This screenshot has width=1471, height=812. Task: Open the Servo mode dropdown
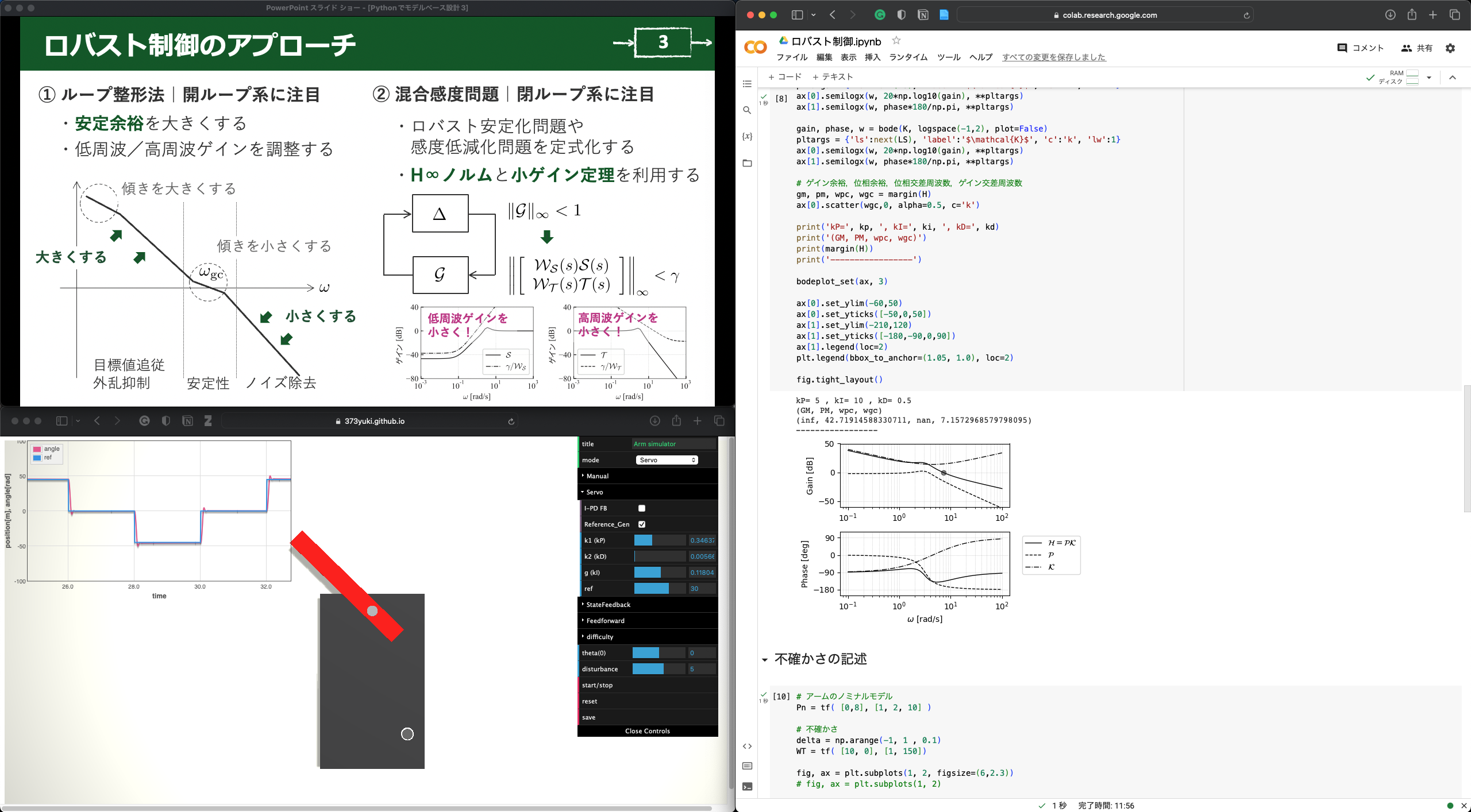(x=667, y=460)
